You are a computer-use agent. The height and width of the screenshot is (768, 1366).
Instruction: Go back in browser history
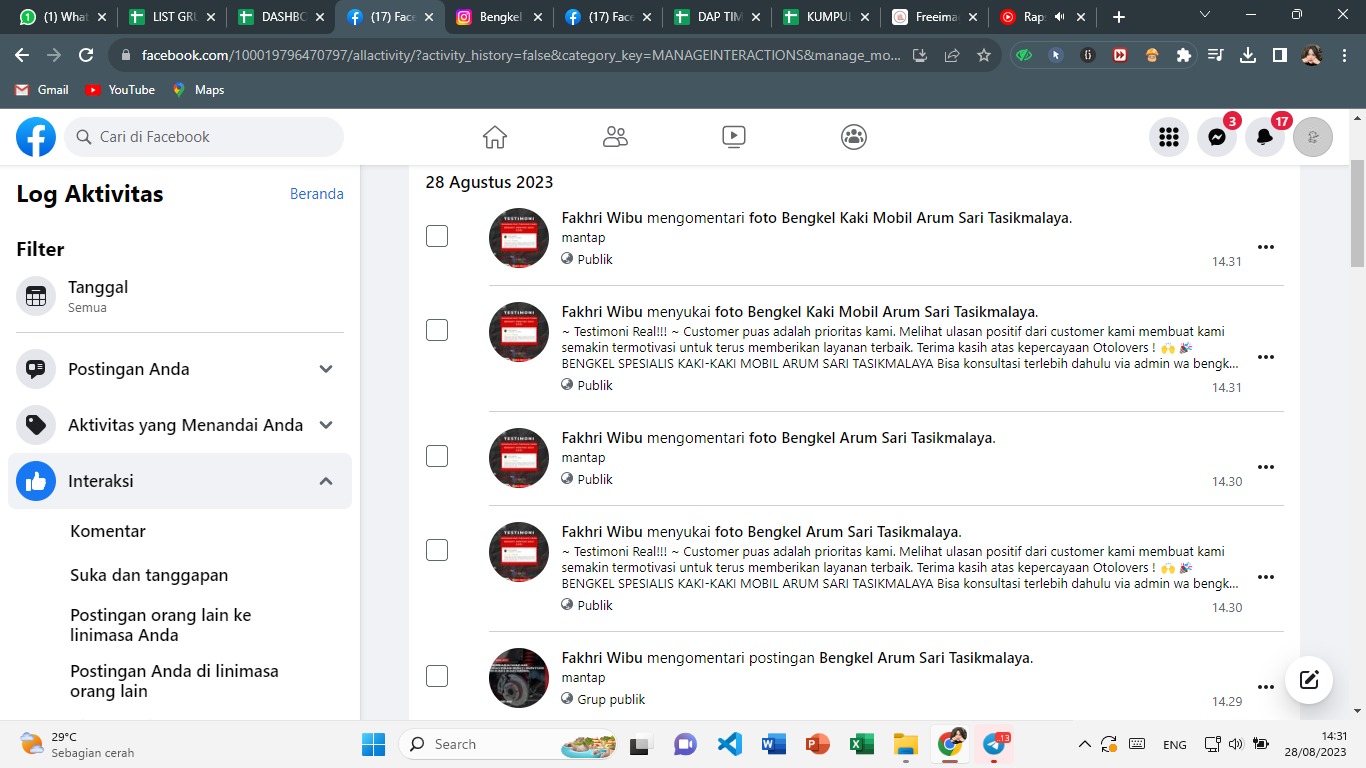[x=22, y=56]
